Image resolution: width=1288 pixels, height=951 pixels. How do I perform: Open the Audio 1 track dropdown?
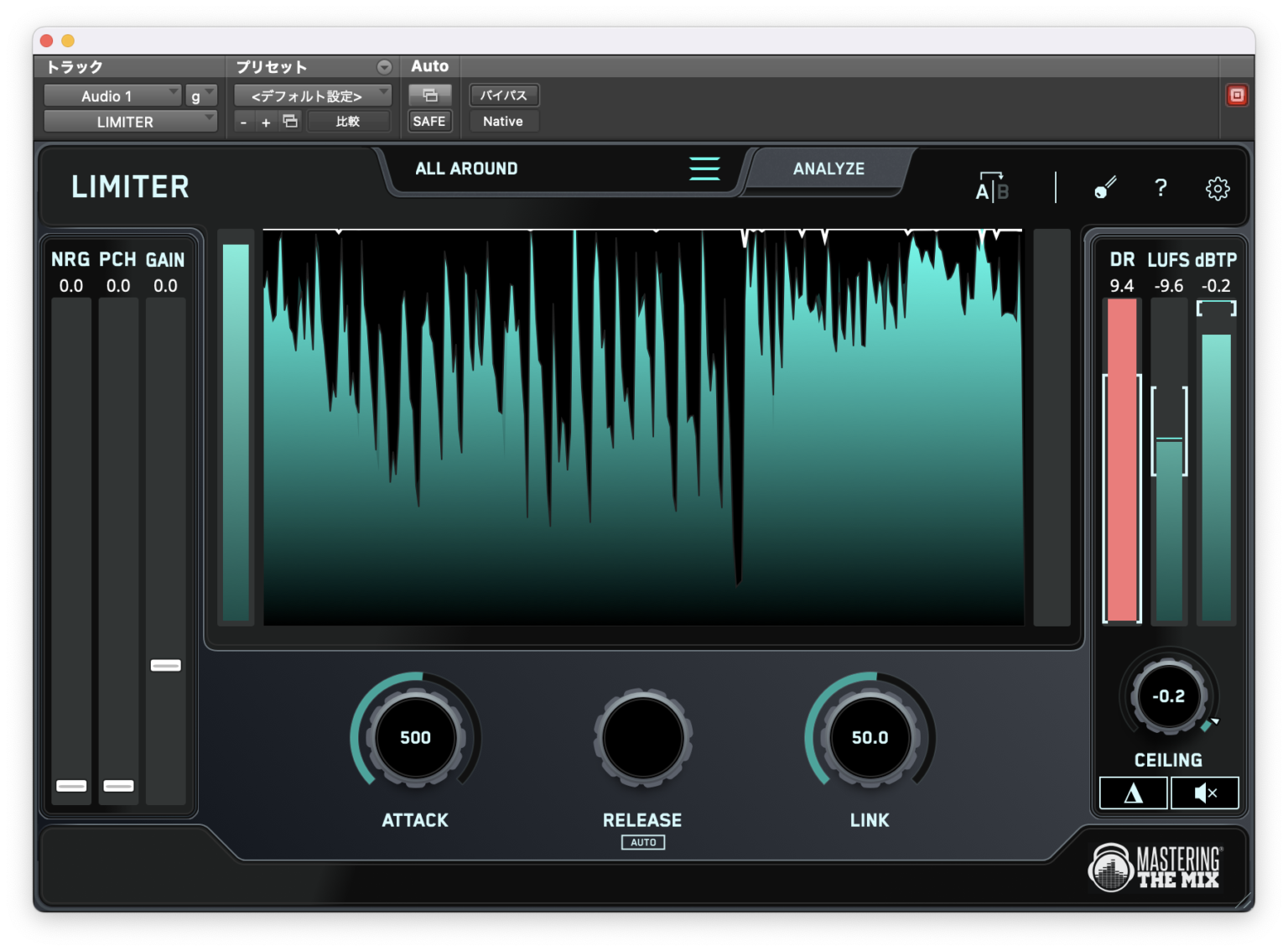tap(112, 95)
